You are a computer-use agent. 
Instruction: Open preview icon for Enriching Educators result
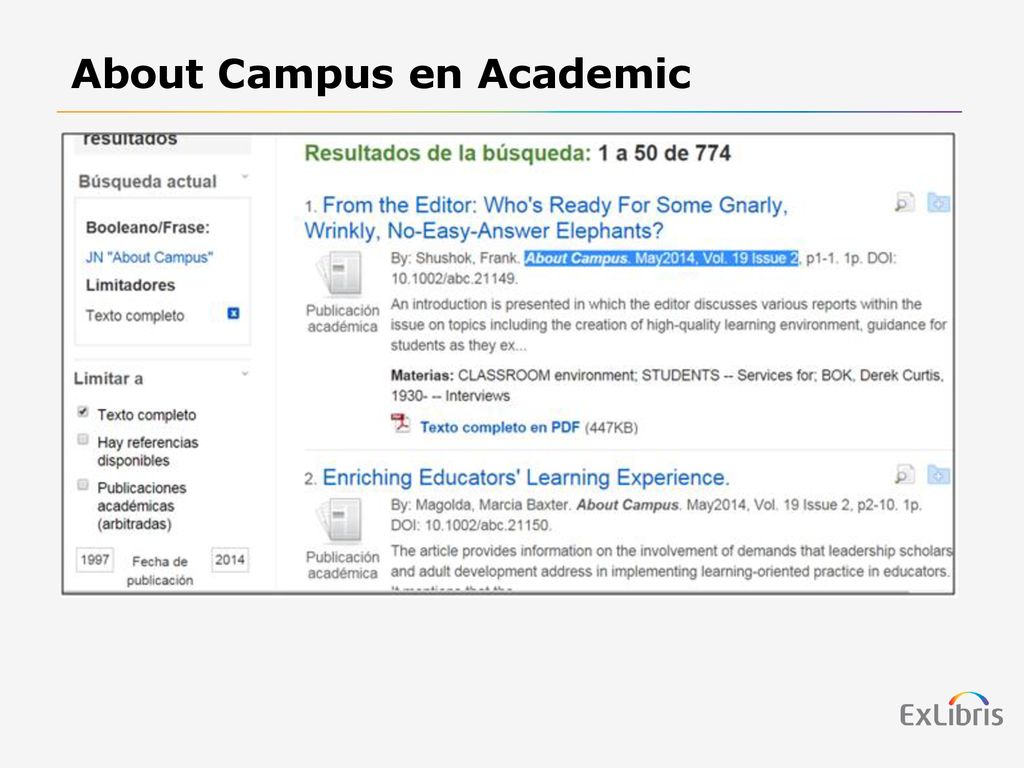[904, 475]
